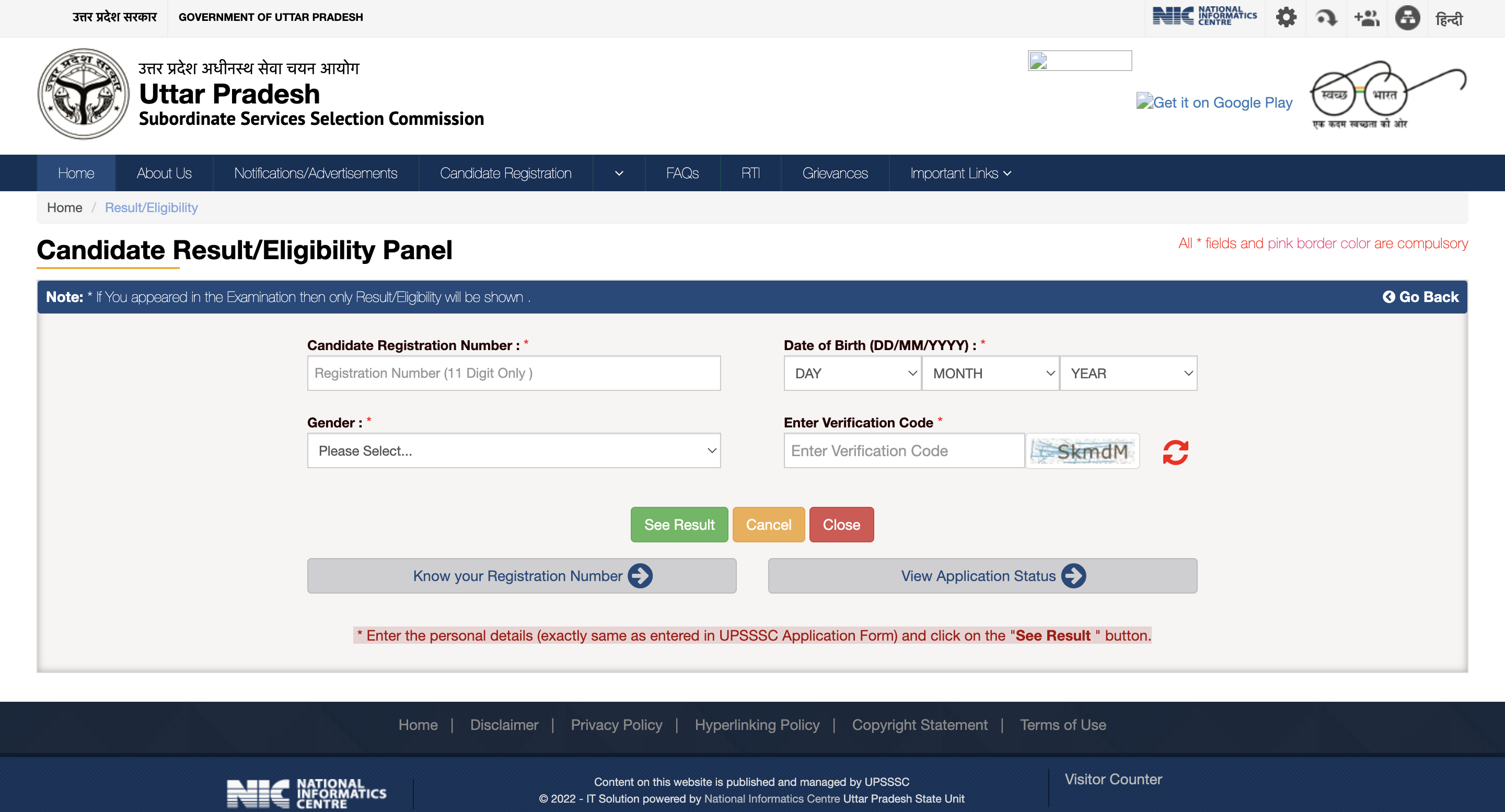Open the FAQs menu item
The width and height of the screenshot is (1505, 812).
pos(682,173)
